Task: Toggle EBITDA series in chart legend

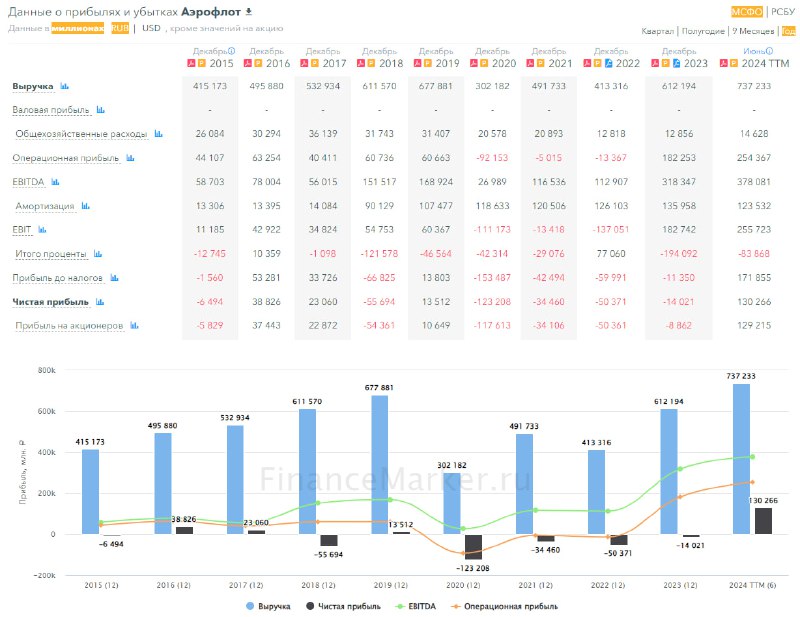Action: click(416, 606)
